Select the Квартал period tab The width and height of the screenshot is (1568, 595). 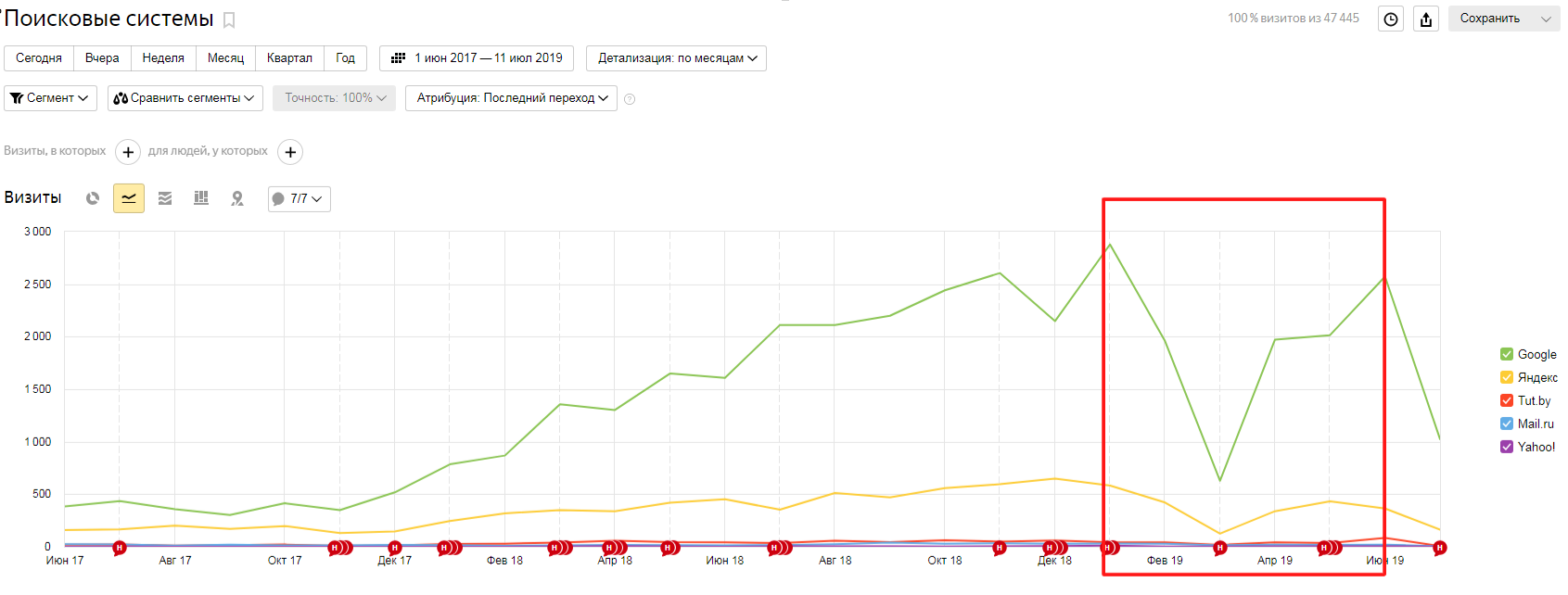pyautogui.click(x=289, y=58)
